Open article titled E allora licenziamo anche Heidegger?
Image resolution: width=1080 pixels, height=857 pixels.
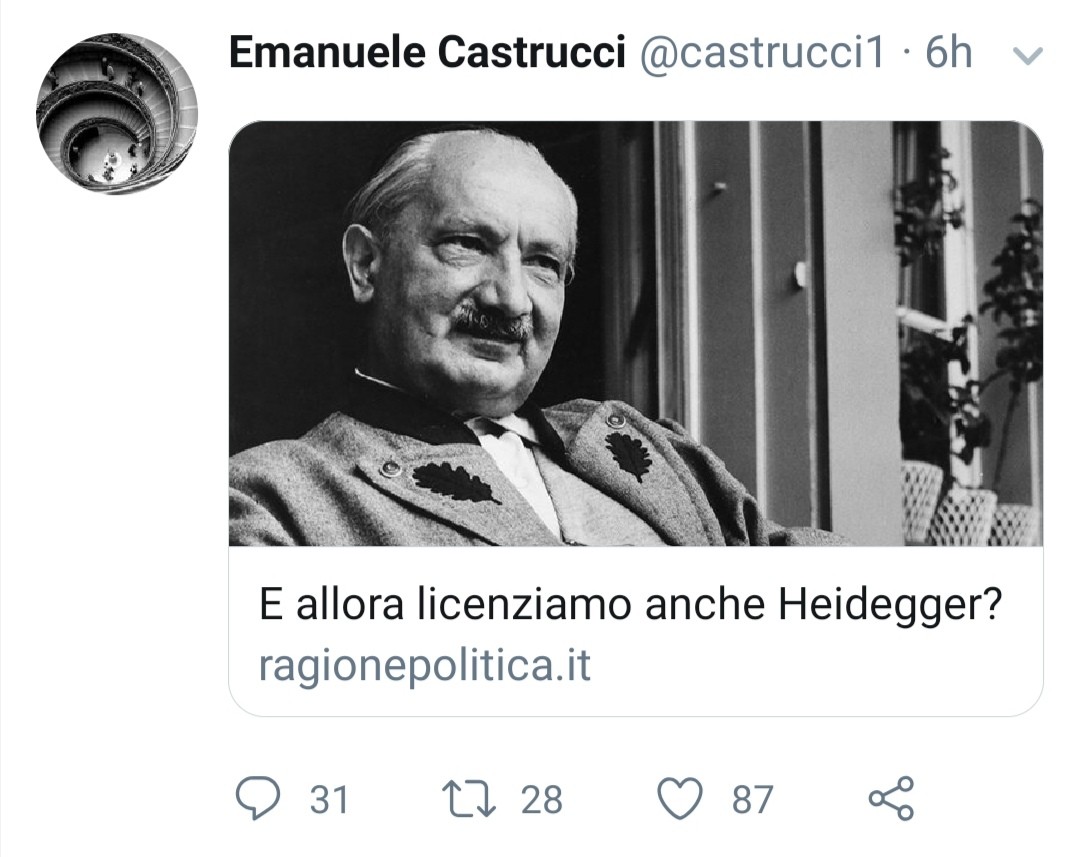[x=630, y=604]
